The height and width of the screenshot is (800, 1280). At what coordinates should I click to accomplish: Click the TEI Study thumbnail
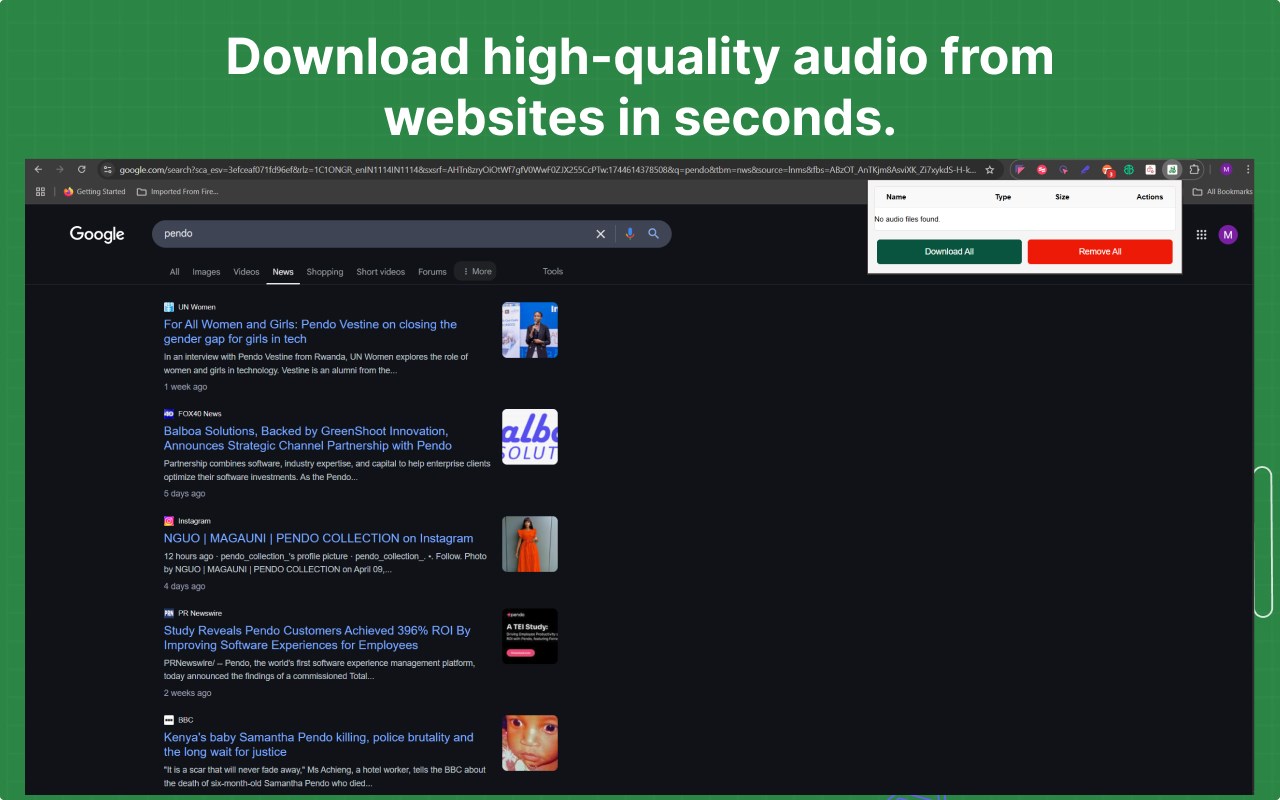point(530,636)
